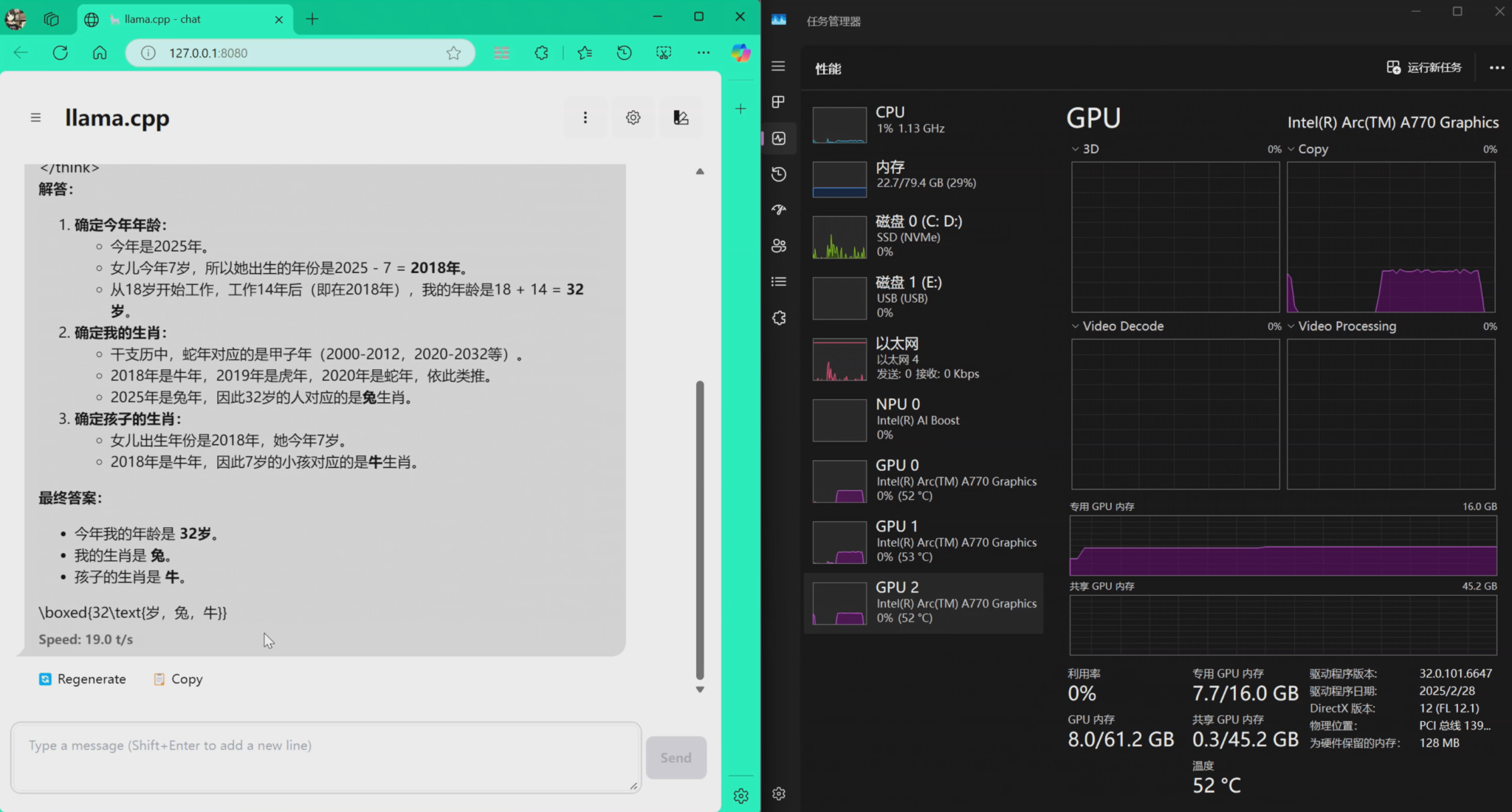This screenshot has height=812, width=1512.
Task: Open App history clock icon in sidebar
Action: point(779,174)
